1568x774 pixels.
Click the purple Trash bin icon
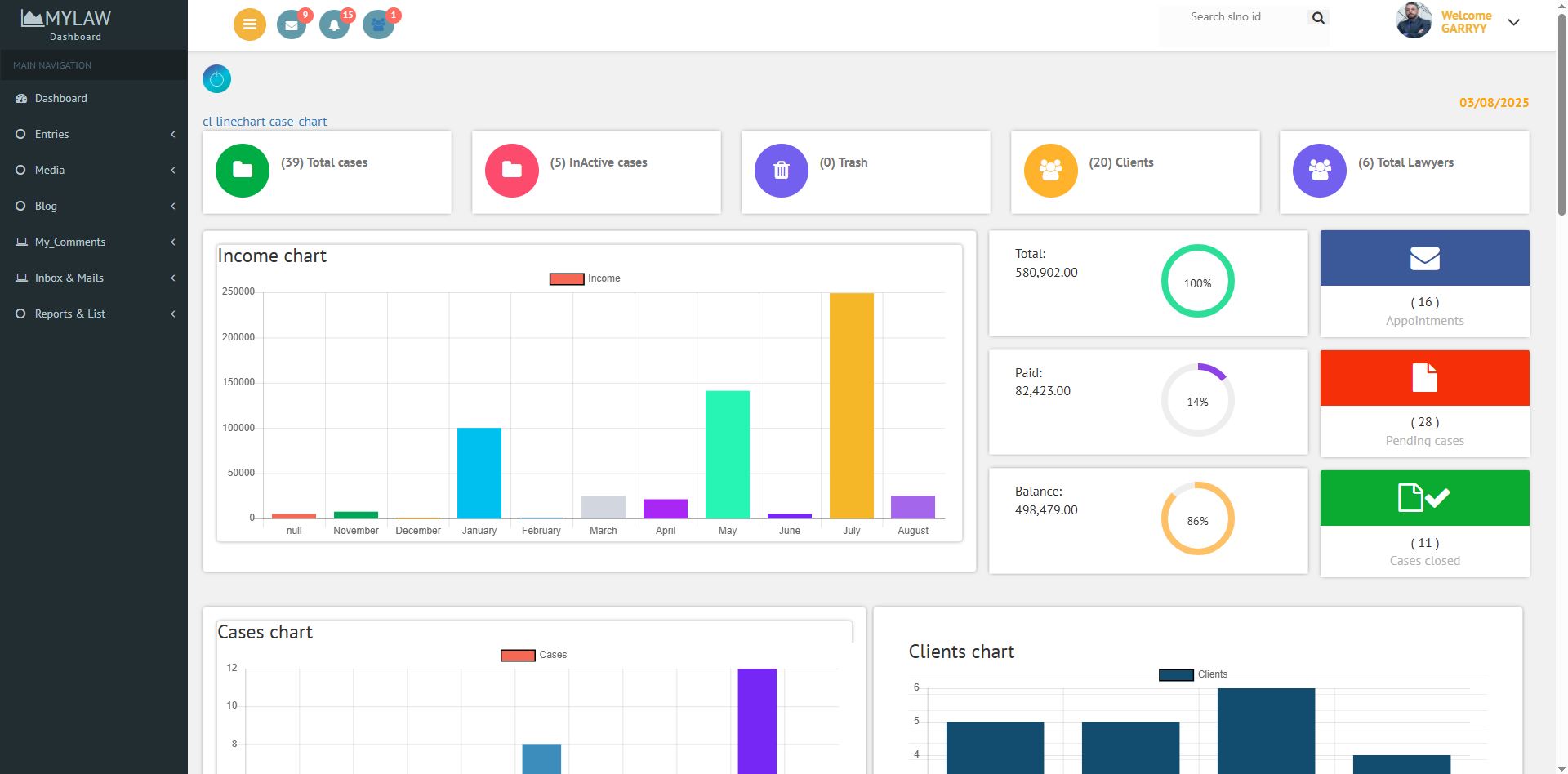point(782,170)
